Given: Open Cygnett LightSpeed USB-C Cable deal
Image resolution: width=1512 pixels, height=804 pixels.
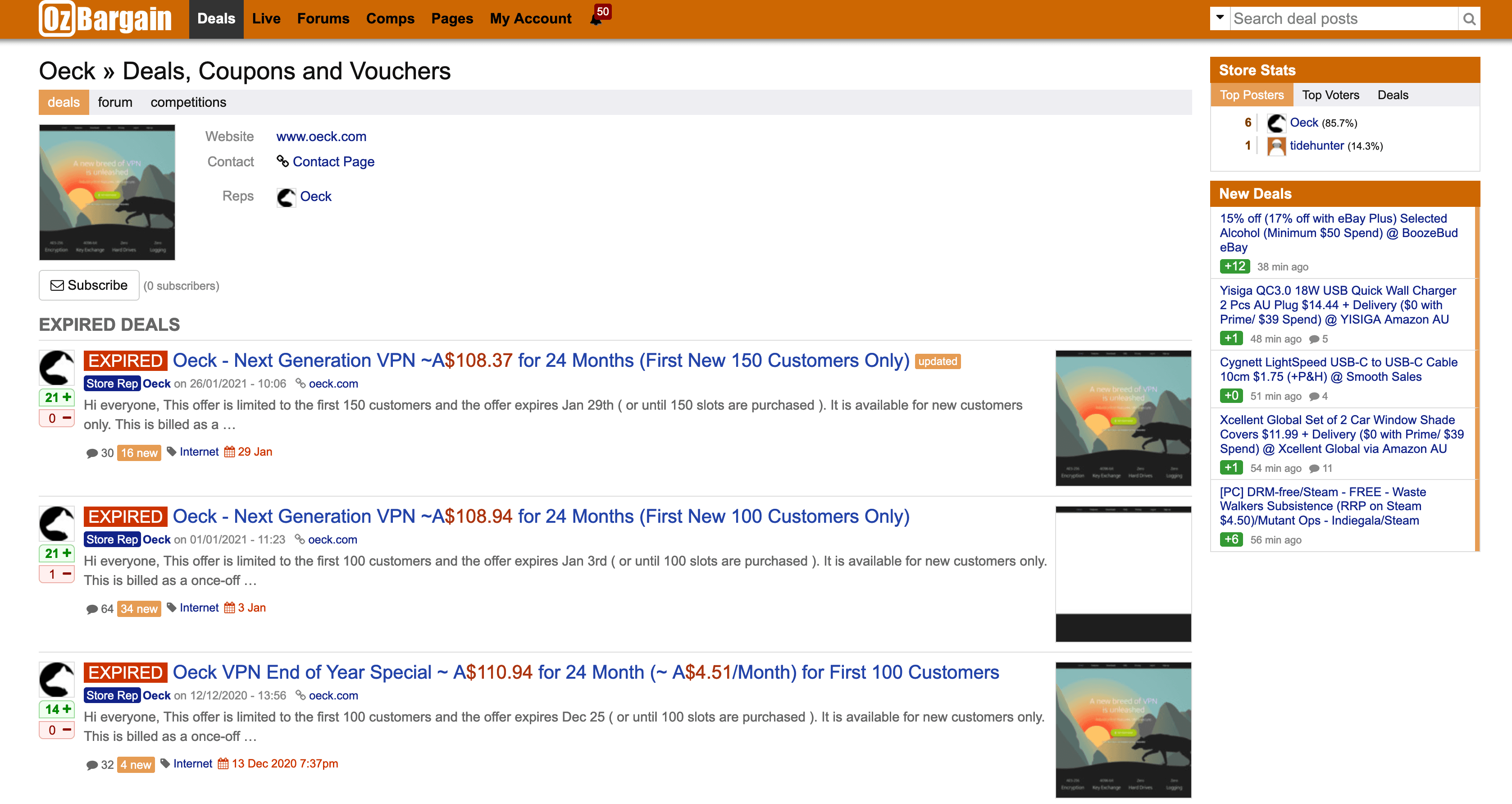Looking at the screenshot, I should pyautogui.click(x=1338, y=370).
